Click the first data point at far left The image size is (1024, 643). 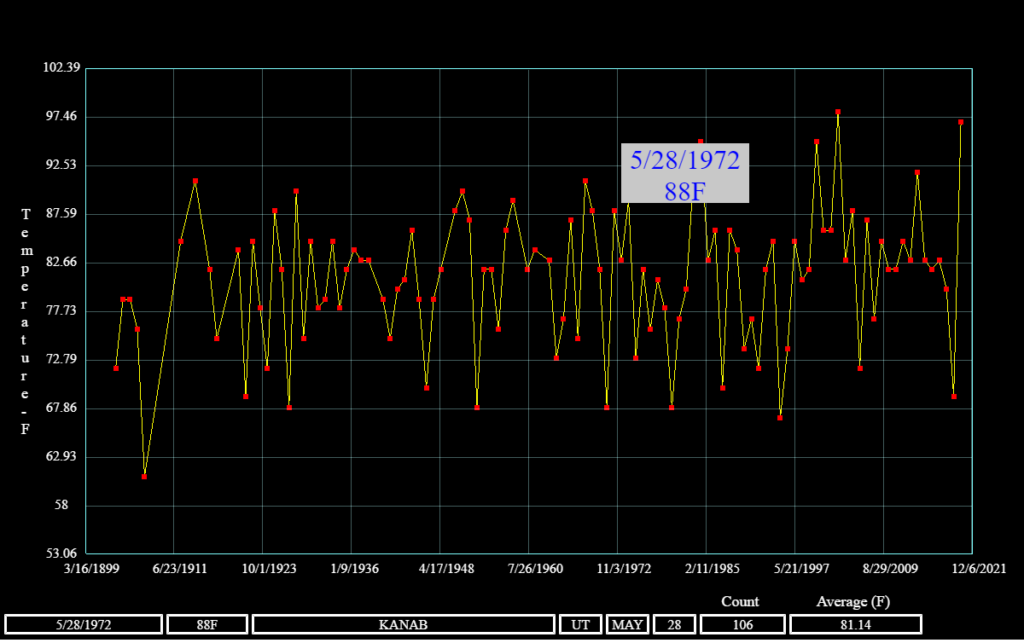click(116, 369)
